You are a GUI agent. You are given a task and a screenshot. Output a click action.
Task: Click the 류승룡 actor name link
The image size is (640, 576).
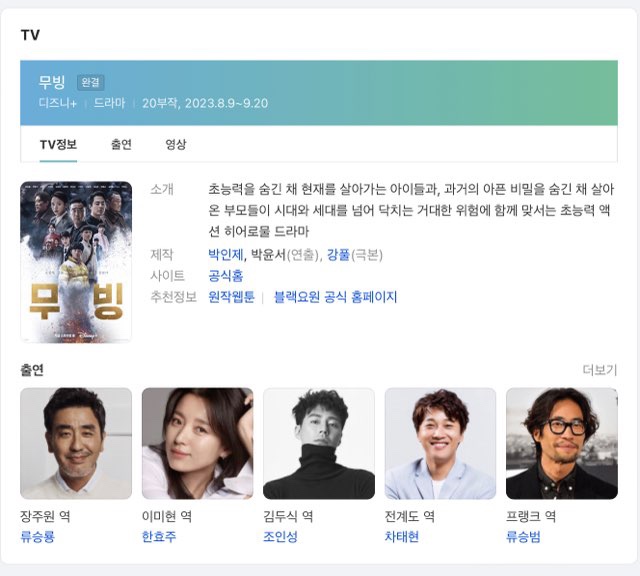(38, 536)
